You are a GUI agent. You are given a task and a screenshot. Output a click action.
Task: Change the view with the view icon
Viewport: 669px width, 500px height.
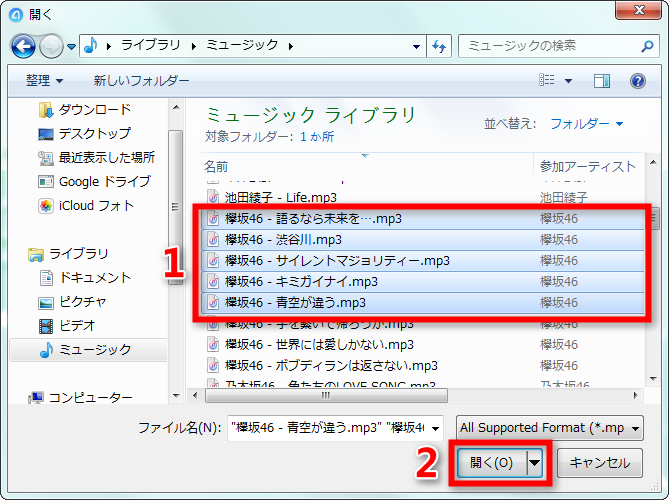(x=547, y=80)
